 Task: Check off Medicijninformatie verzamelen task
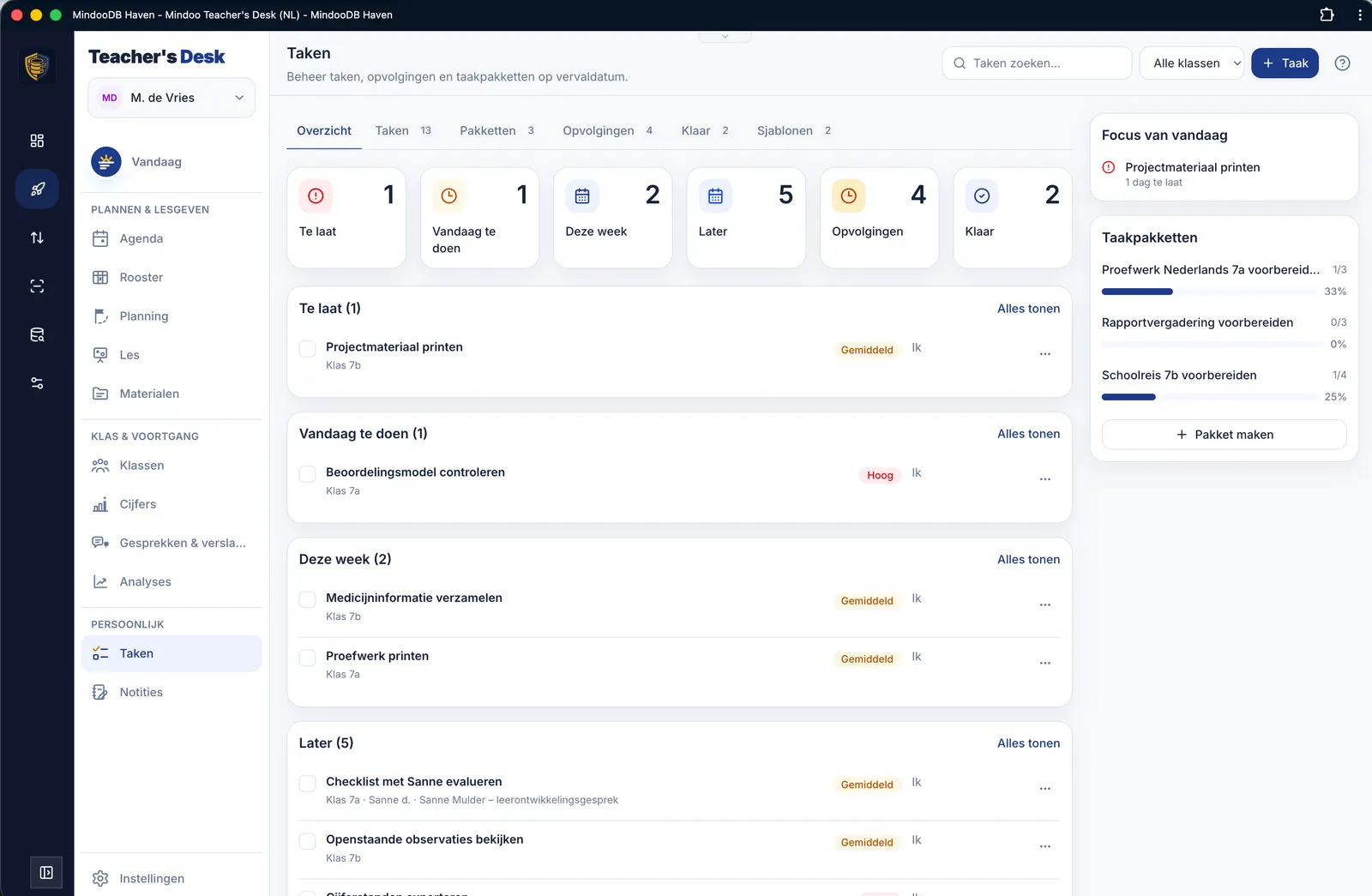click(307, 600)
